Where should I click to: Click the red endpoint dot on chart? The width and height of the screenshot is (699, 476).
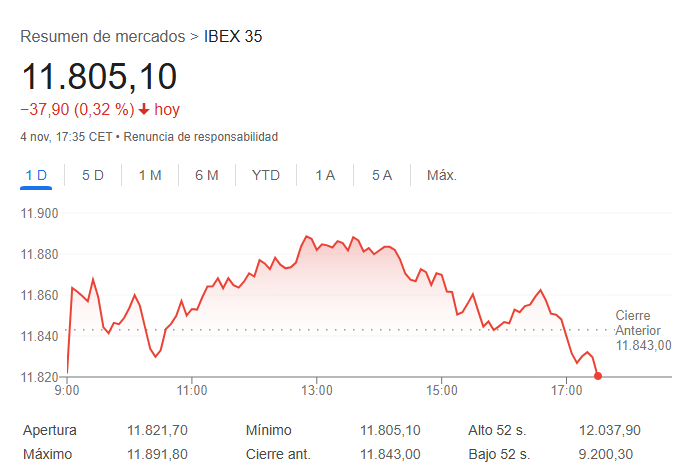(x=598, y=376)
